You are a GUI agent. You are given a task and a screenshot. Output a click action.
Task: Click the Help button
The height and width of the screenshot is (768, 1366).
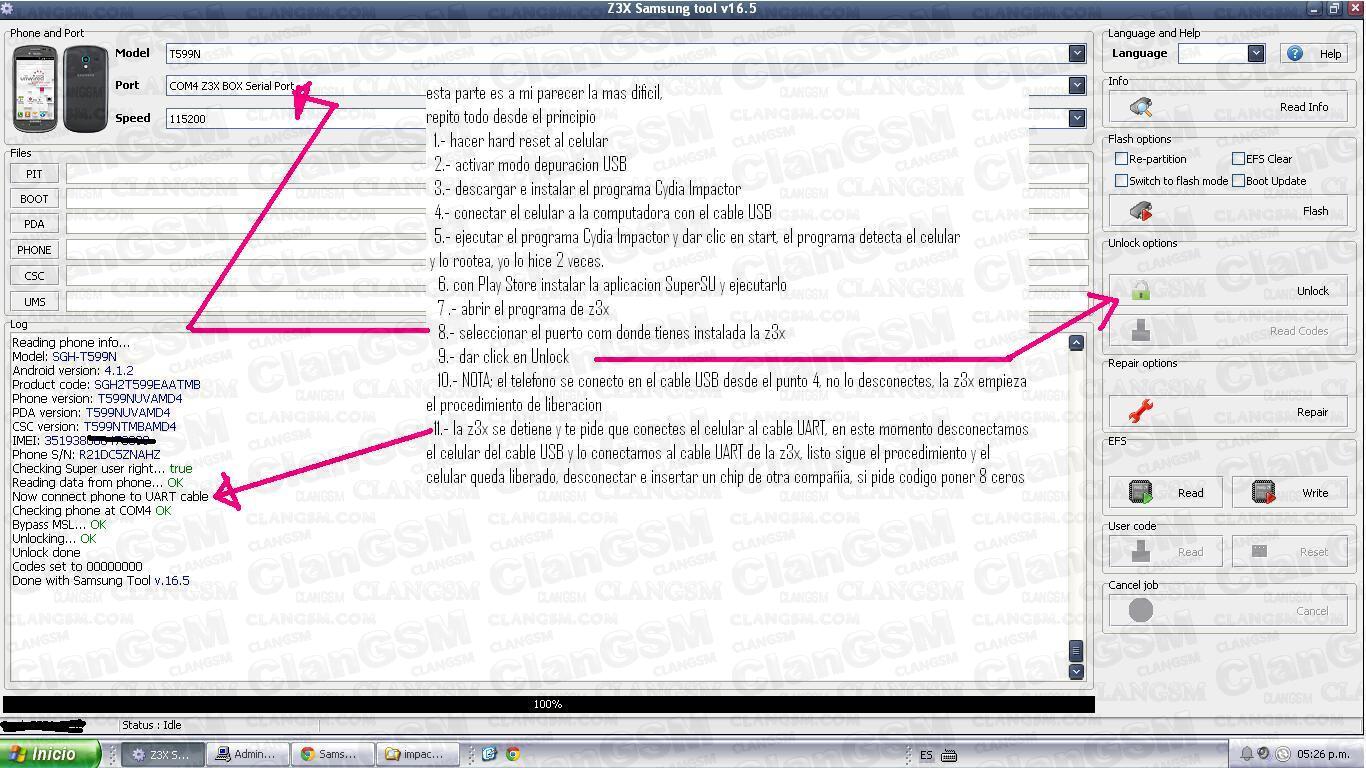[x=1314, y=54]
